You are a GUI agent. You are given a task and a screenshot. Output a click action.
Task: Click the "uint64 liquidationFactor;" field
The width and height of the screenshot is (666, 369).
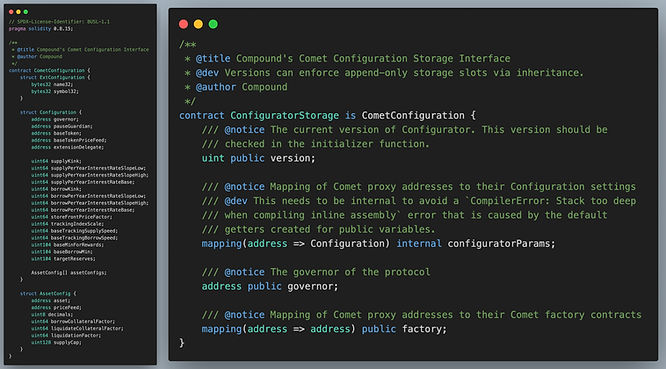pyautogui.click(x=66, y=335)
